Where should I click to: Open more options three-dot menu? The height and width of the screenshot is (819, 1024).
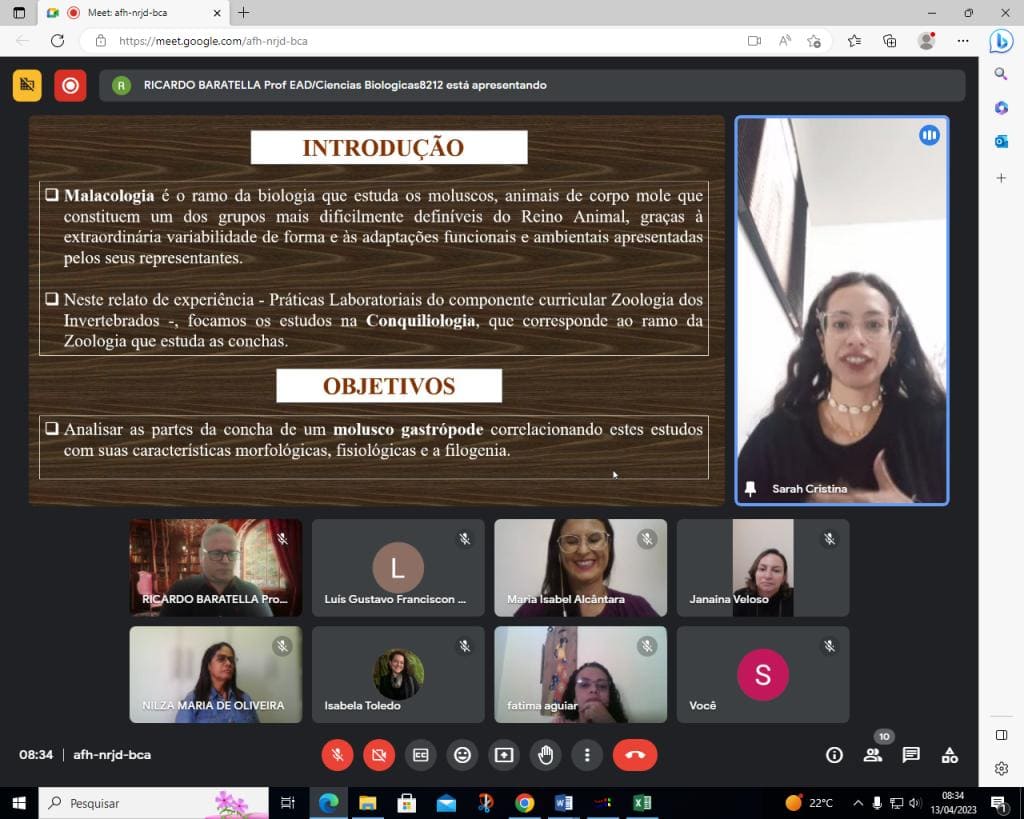click(587, 755)
